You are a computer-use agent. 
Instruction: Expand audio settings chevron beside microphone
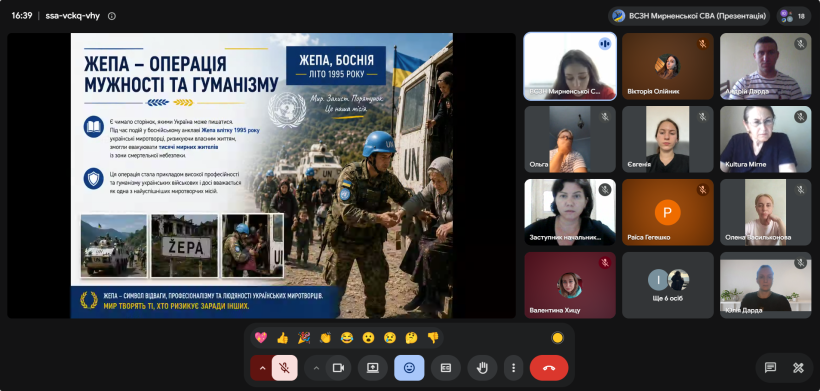point(262,368)
